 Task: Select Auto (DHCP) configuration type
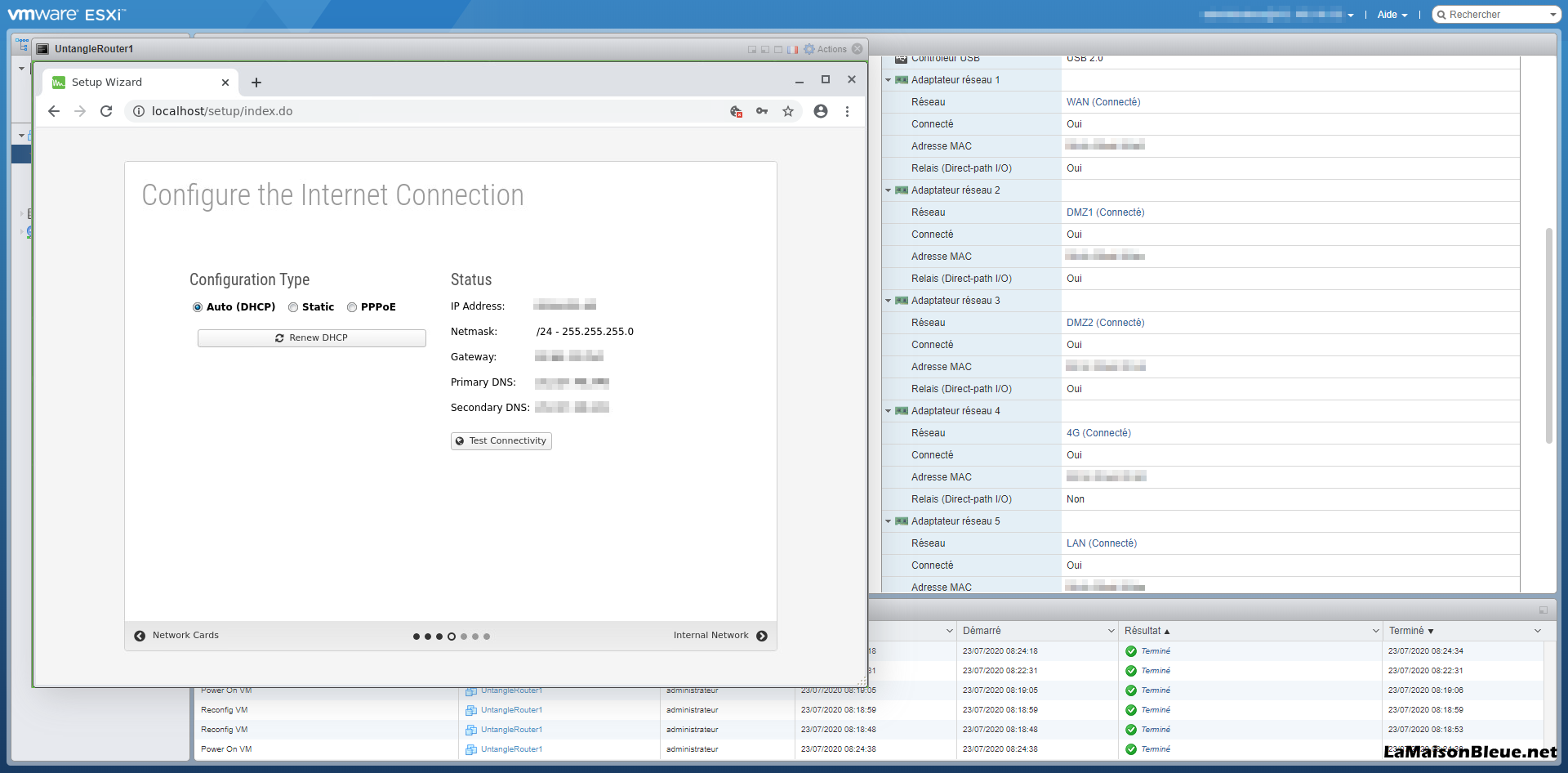[x=198, y=307]
